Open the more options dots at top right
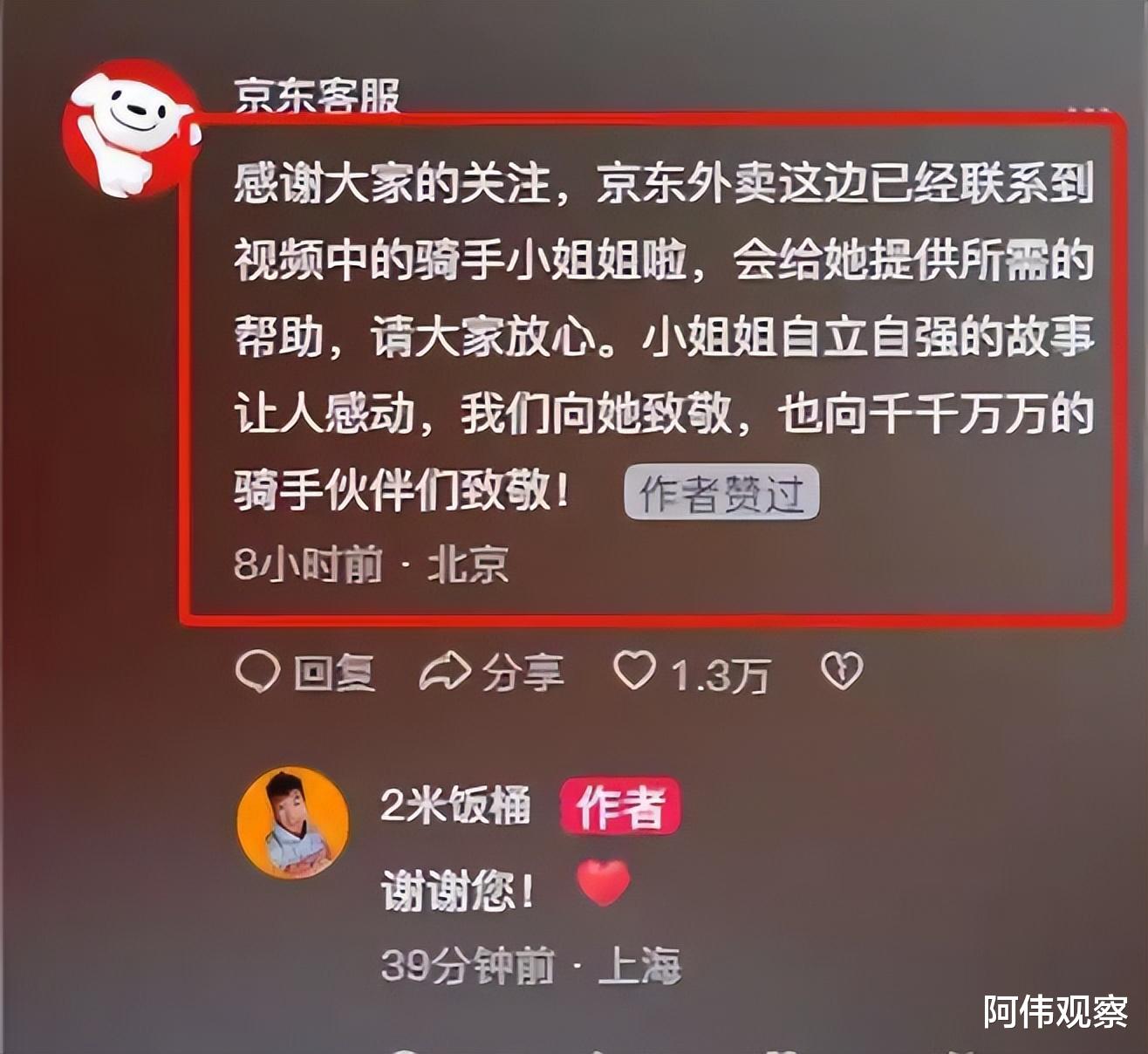The image size is (1148, 1054). pyautogui.click(x=1089, y=110)
